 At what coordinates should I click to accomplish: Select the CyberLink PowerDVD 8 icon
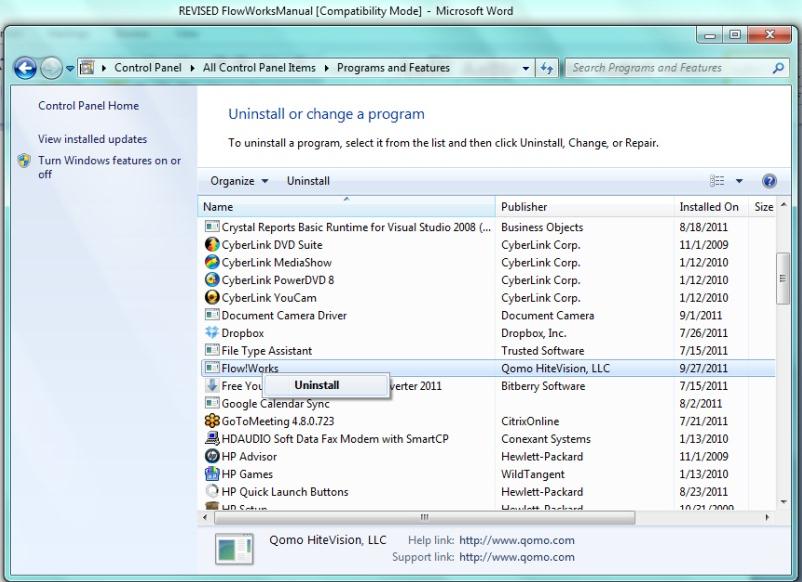[x=212, y=280]
